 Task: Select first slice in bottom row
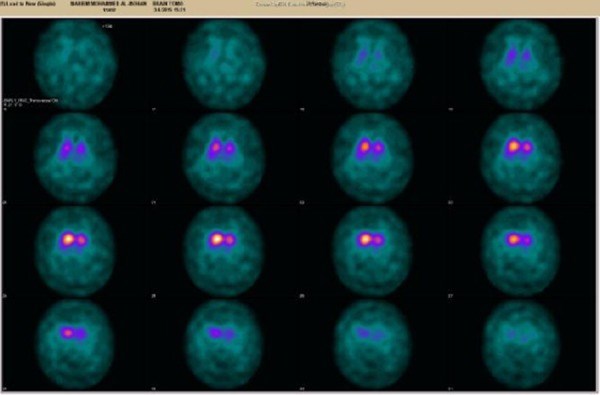click(x=75, y=344)
